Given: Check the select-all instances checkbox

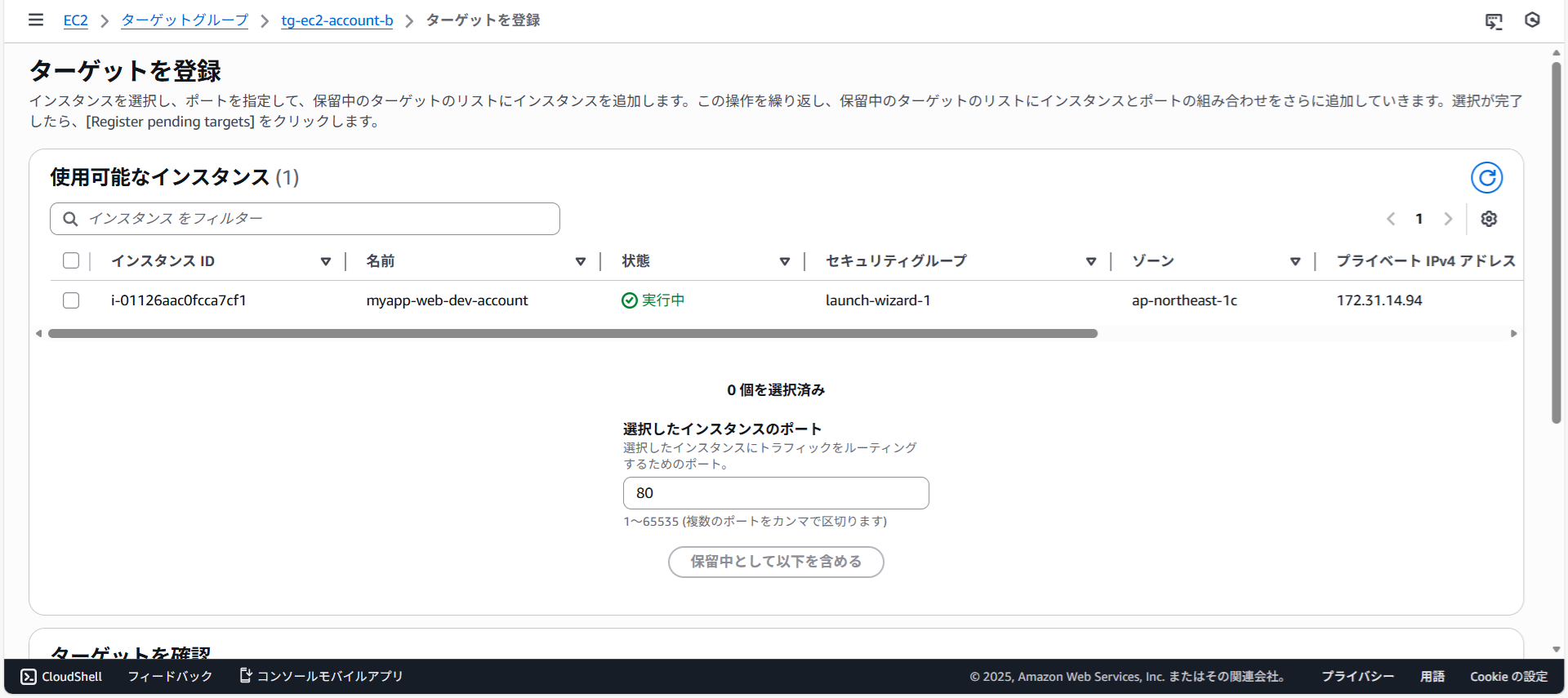Looking at the screenshot, I should point(71,260).
